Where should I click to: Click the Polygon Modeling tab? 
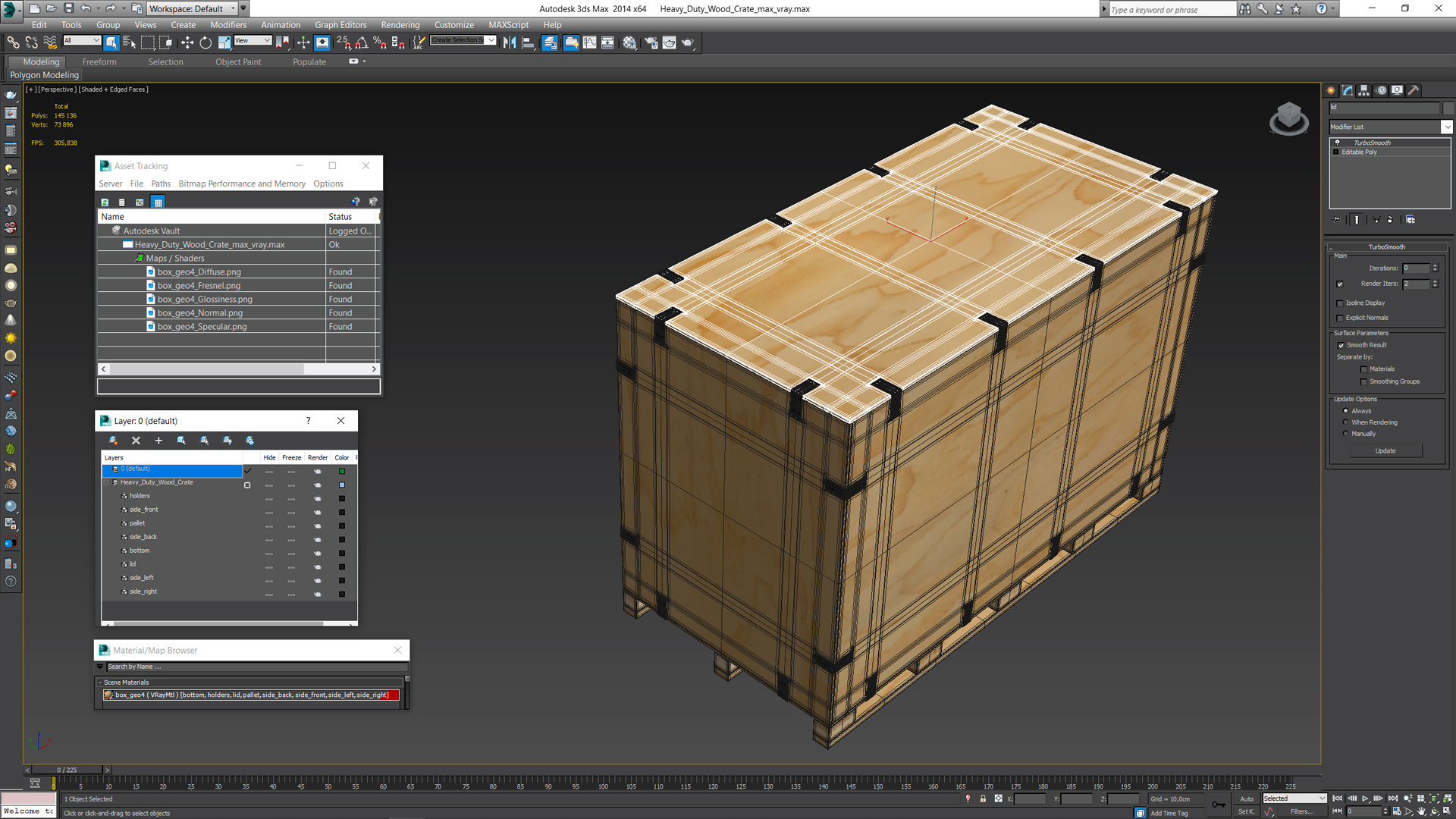click(x=45, y=75)
